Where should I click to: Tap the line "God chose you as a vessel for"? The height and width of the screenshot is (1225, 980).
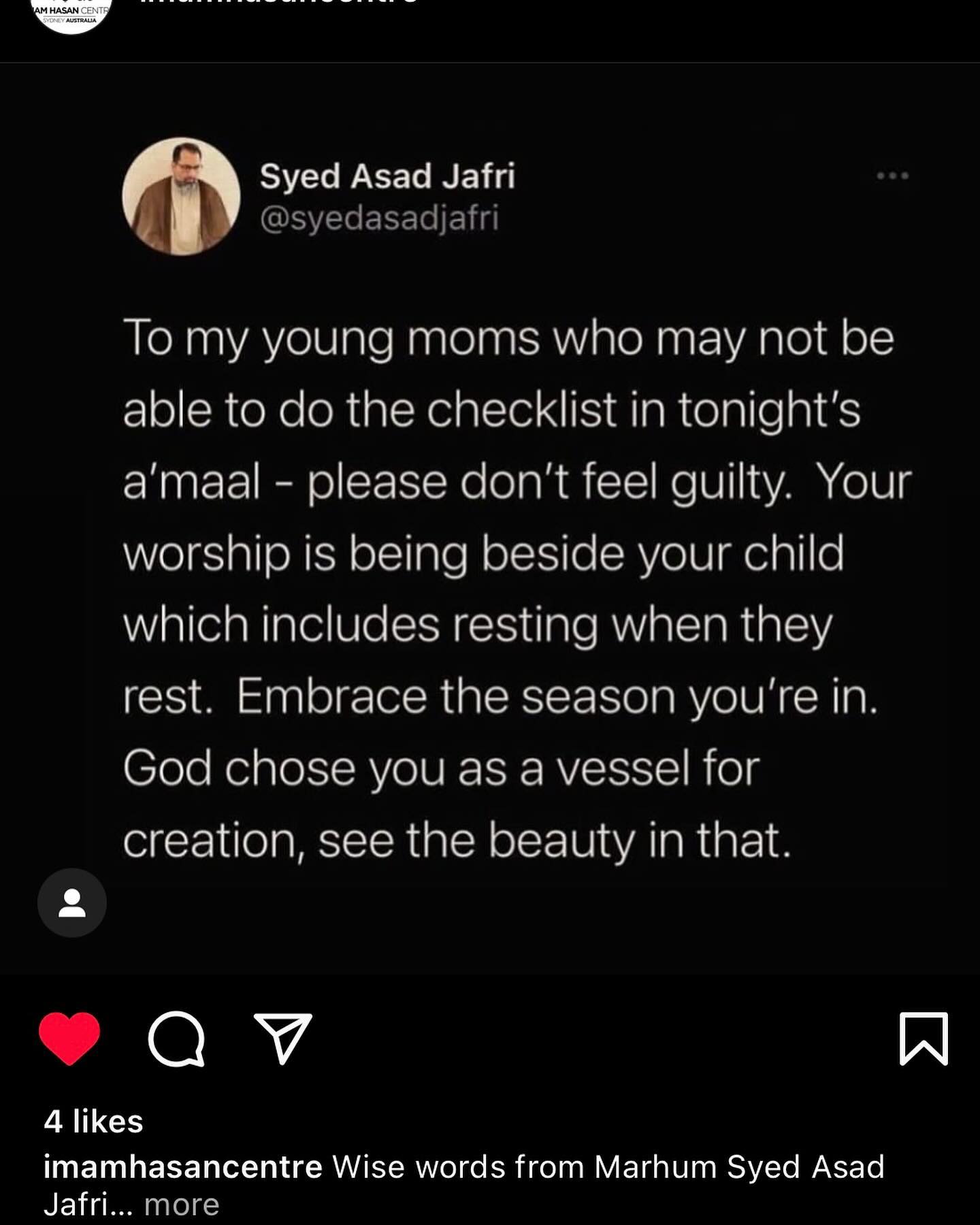point(441,768)
